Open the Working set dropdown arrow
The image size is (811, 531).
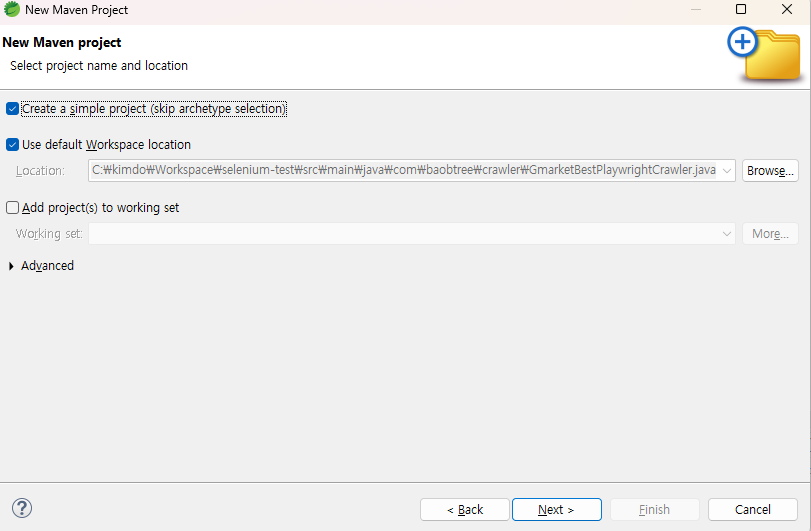726,234
